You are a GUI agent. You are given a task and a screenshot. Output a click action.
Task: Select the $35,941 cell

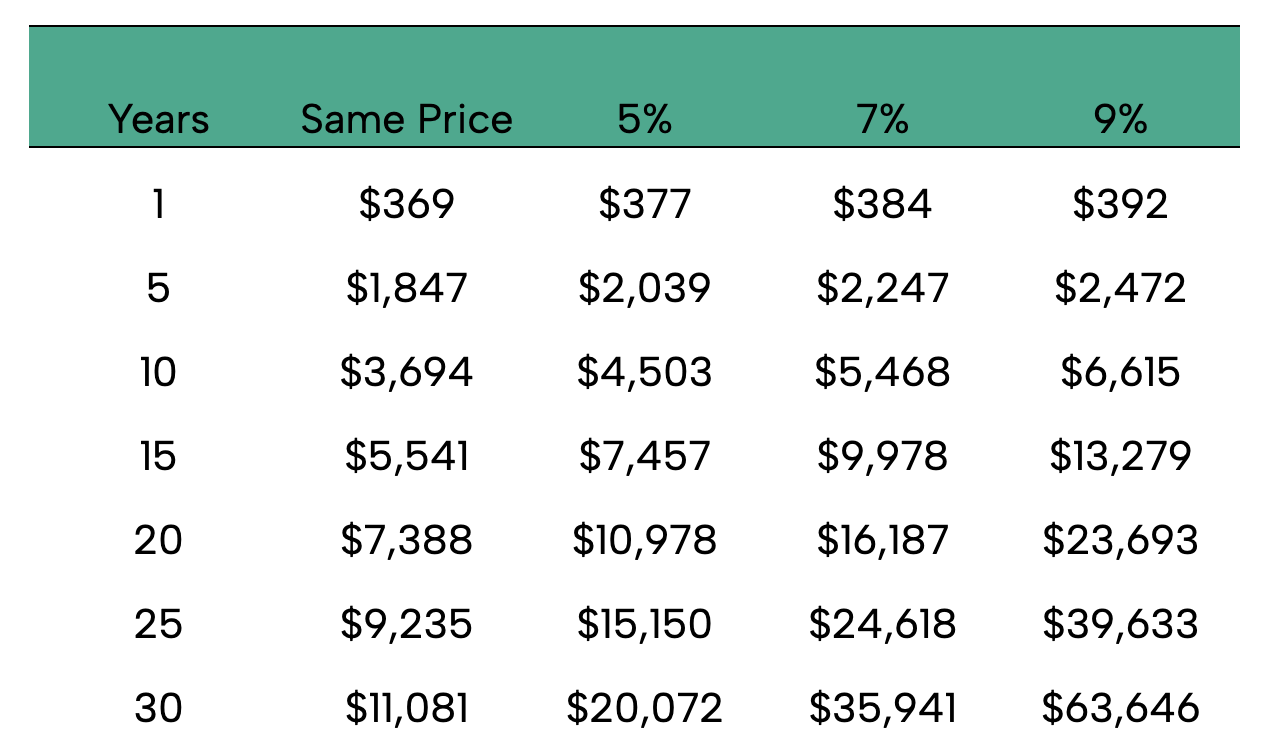(x=882, y=708)
